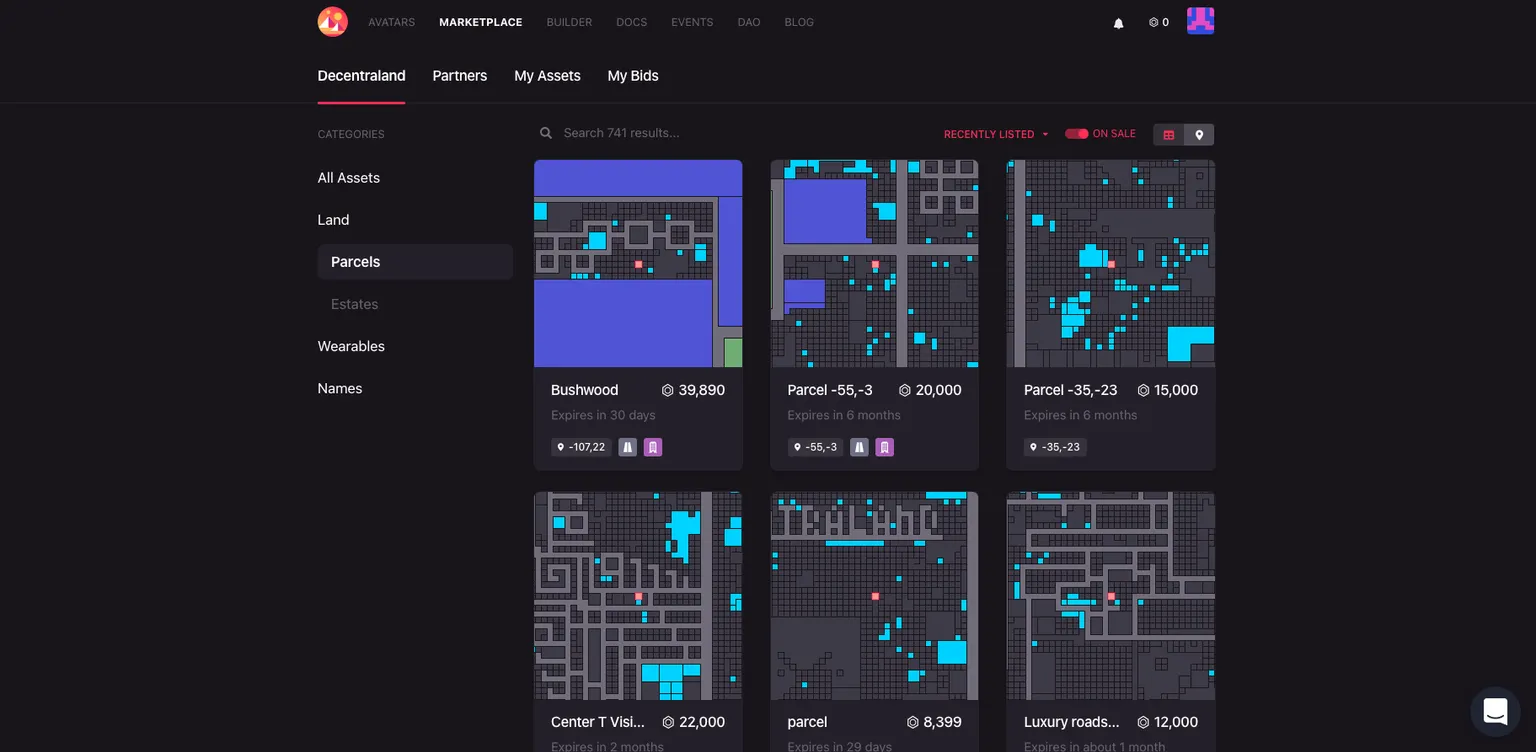
Task: Switch to map view using the pin icon
Action: 1199,134
